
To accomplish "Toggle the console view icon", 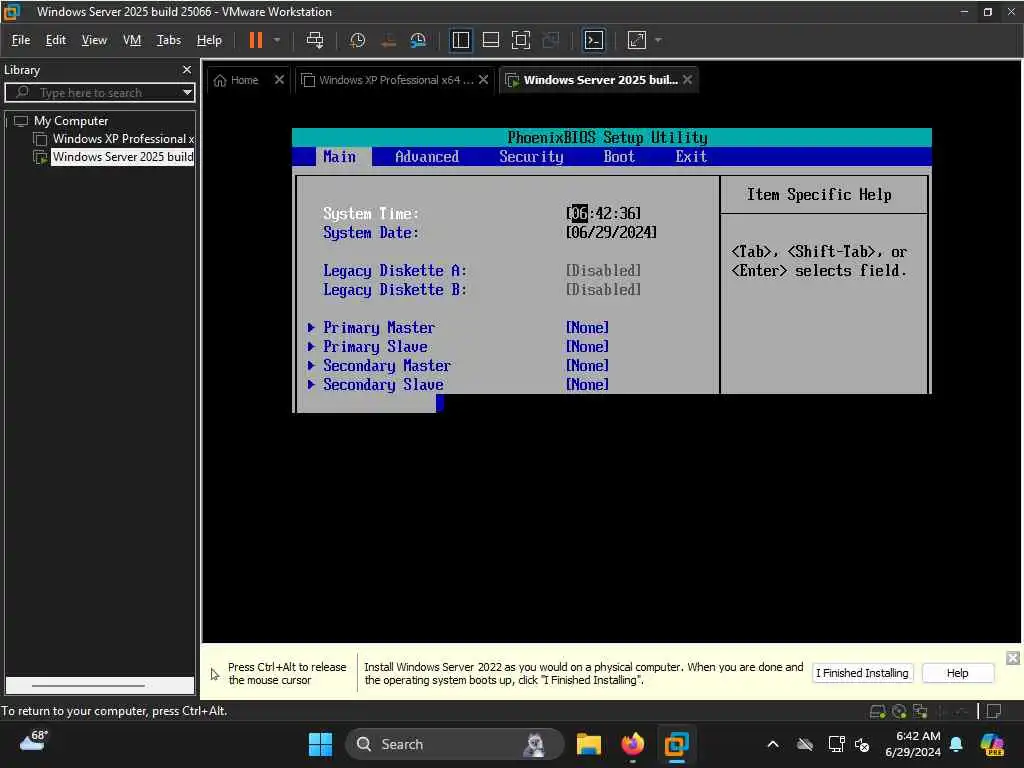I will (x=594, y=40).
